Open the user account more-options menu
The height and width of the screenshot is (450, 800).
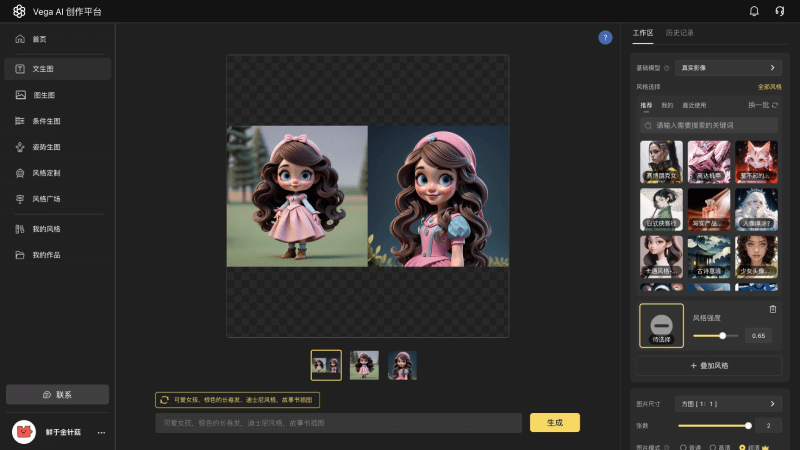pos(101,432)
